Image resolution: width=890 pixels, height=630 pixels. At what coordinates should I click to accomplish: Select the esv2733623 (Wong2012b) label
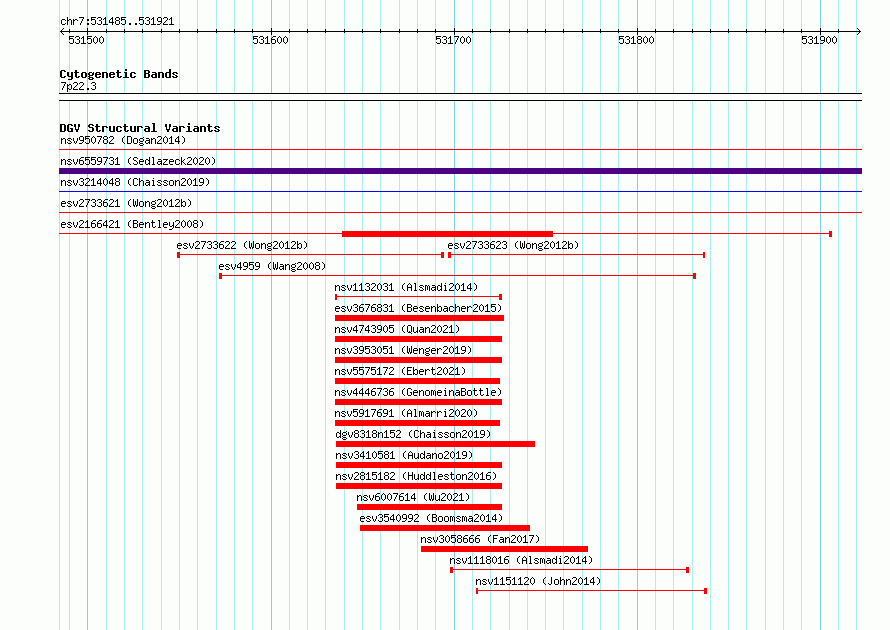[513, 245]
